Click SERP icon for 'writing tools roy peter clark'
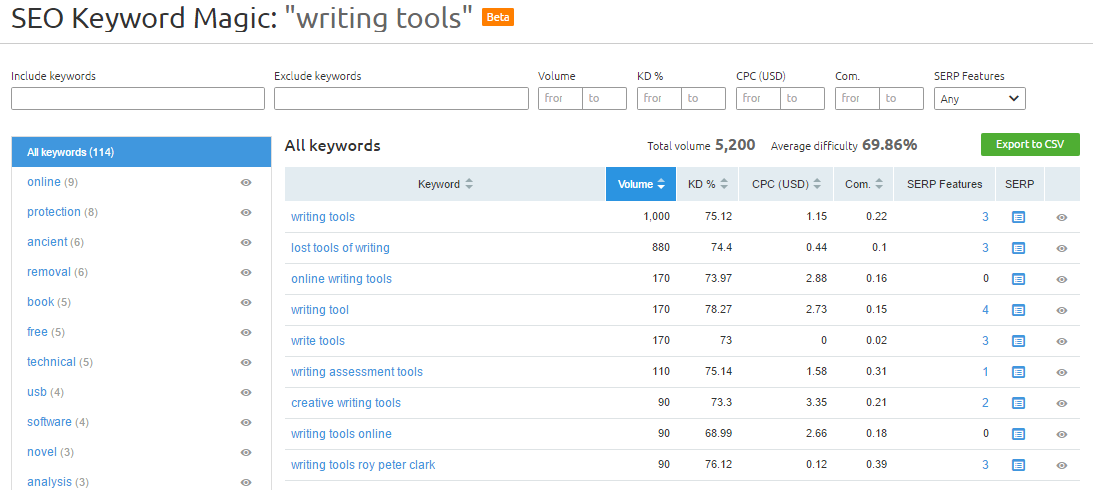1093x490 pixels. (x=1018, y=465)
